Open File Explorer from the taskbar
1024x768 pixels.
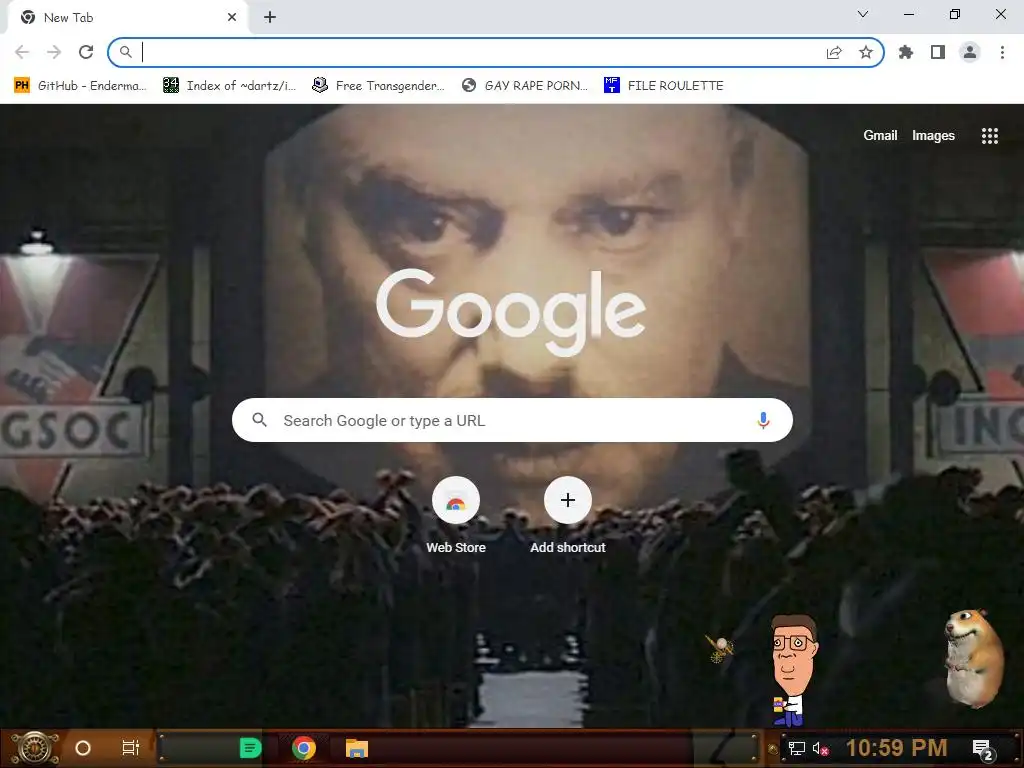[x=357, y=748]
